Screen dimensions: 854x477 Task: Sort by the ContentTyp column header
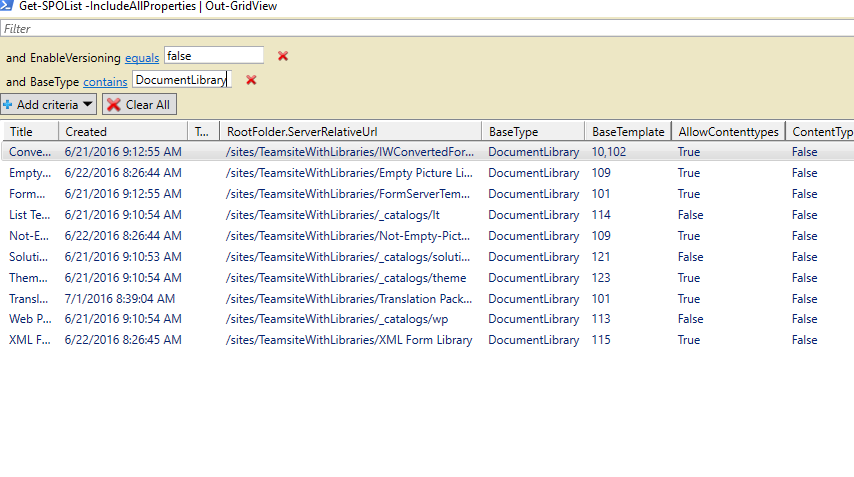pos(820,131)
